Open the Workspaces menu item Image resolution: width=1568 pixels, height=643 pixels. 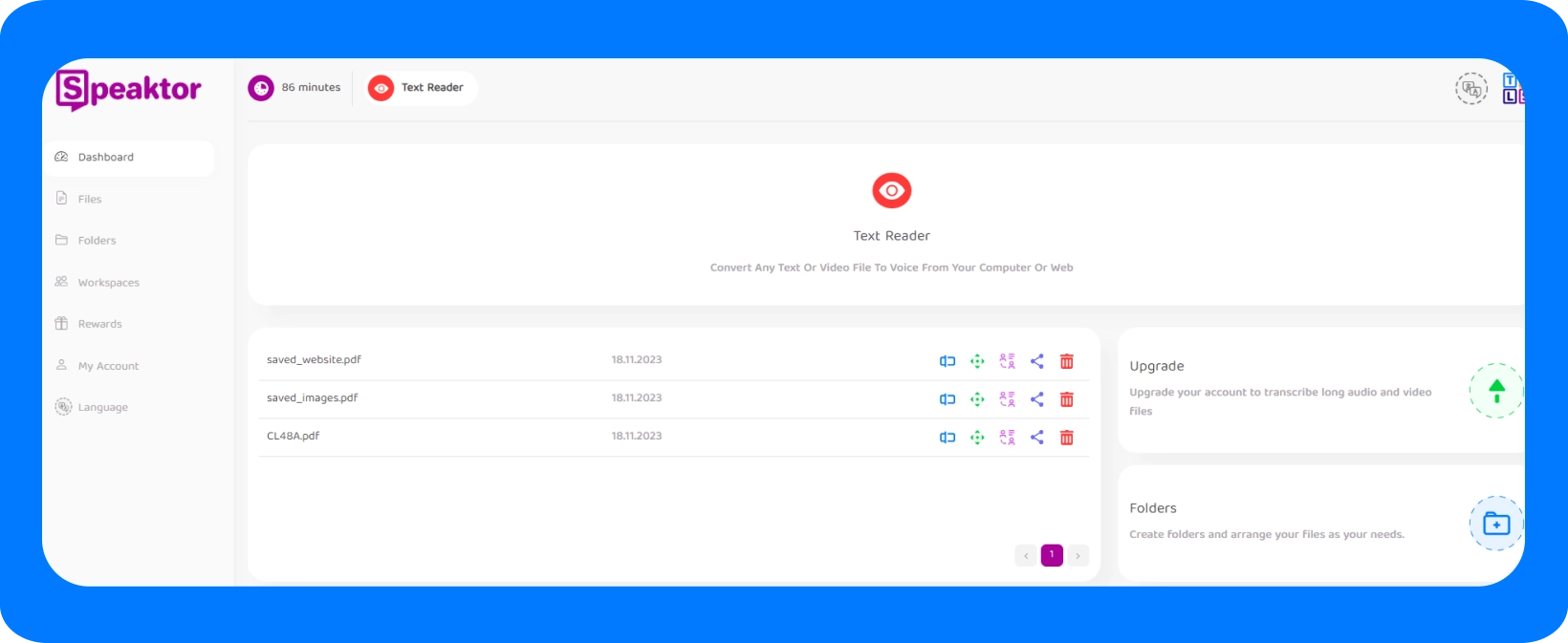point(97,283)
